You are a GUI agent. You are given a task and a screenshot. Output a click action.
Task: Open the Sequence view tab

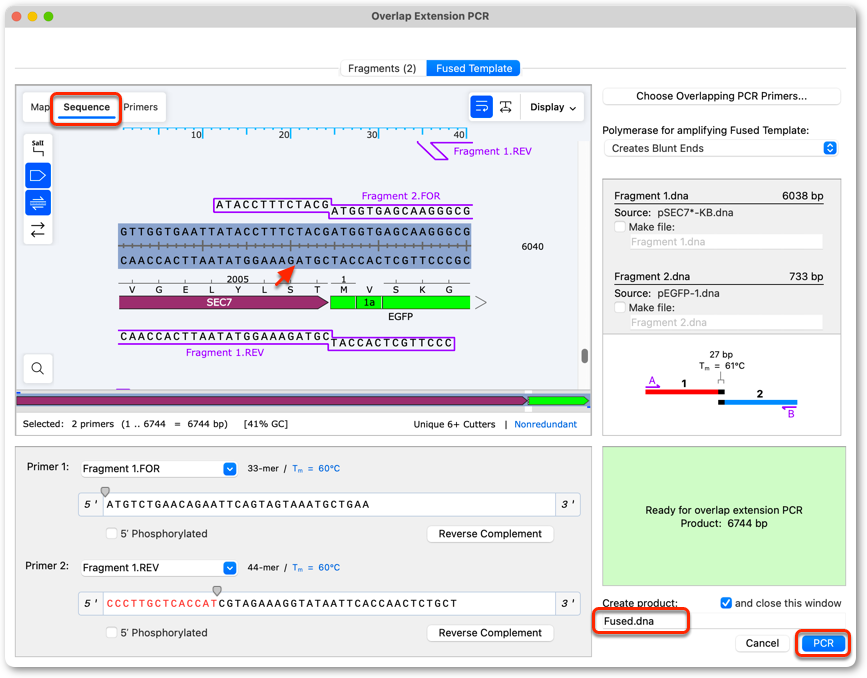[x=86, y=107]
